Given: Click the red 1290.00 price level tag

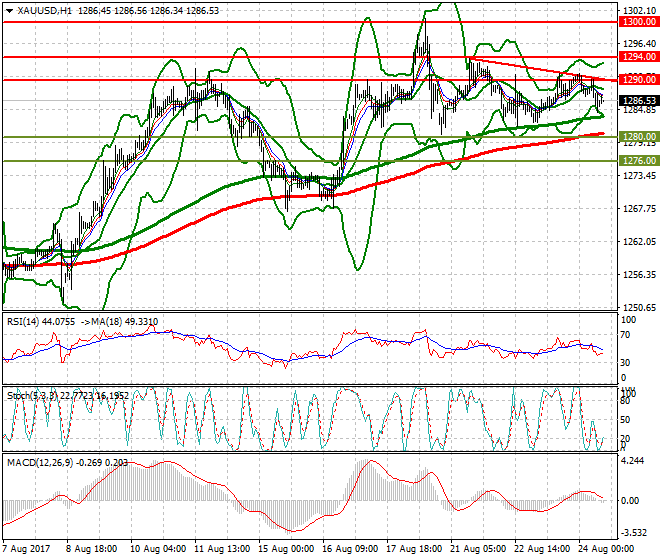Looking at the screenshot, I should [637, 79].
